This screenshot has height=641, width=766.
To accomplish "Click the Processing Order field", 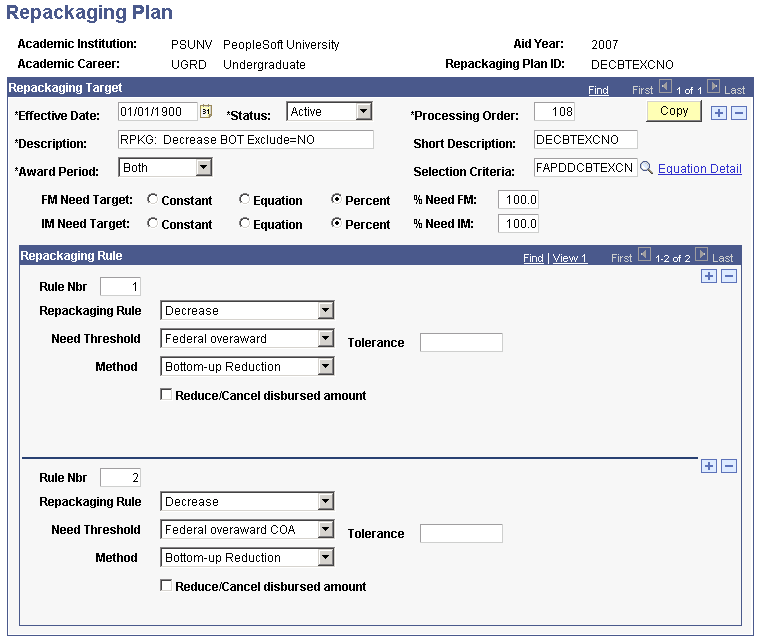I will click(554, 111).
